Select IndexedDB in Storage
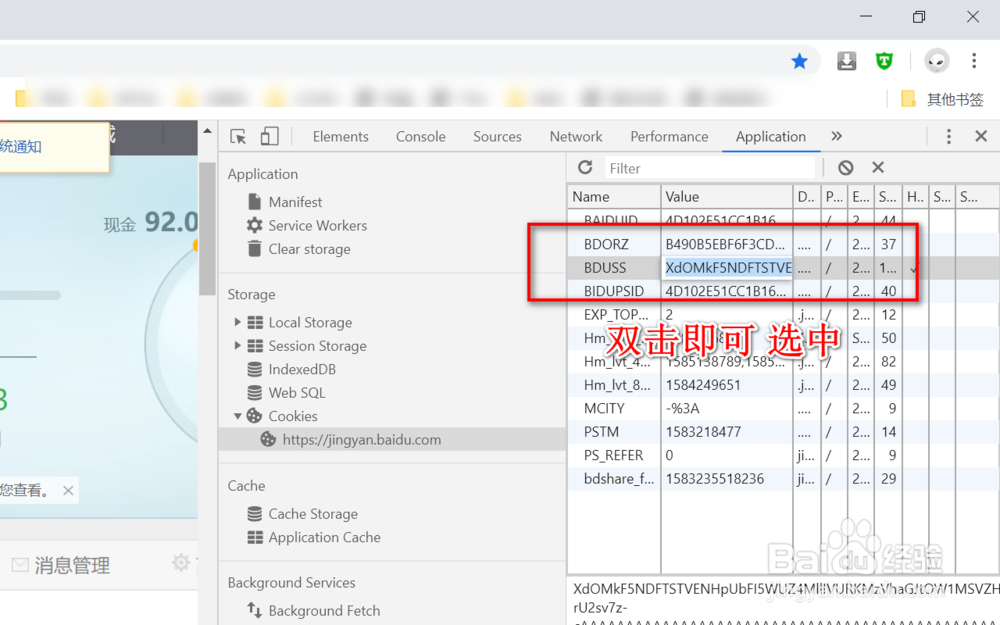 (302, 369)
